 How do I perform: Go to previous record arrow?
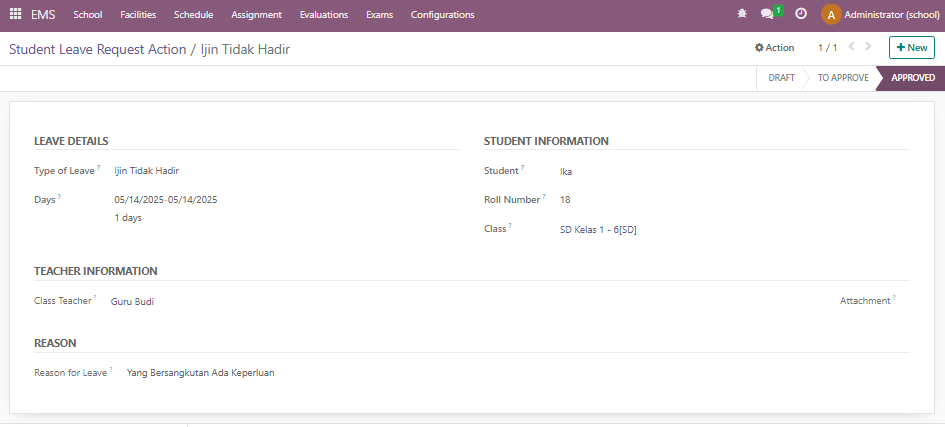click(852, 46)
